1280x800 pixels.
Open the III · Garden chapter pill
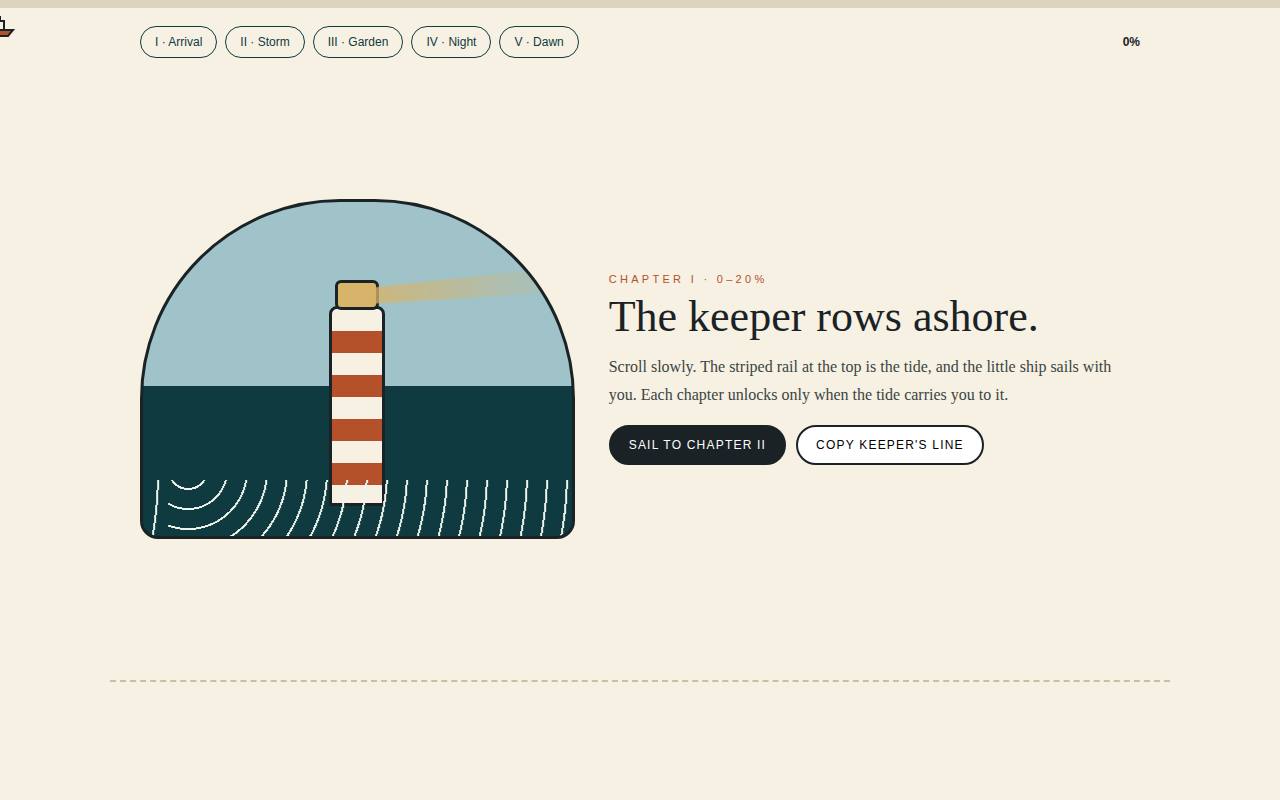(358, 42)
